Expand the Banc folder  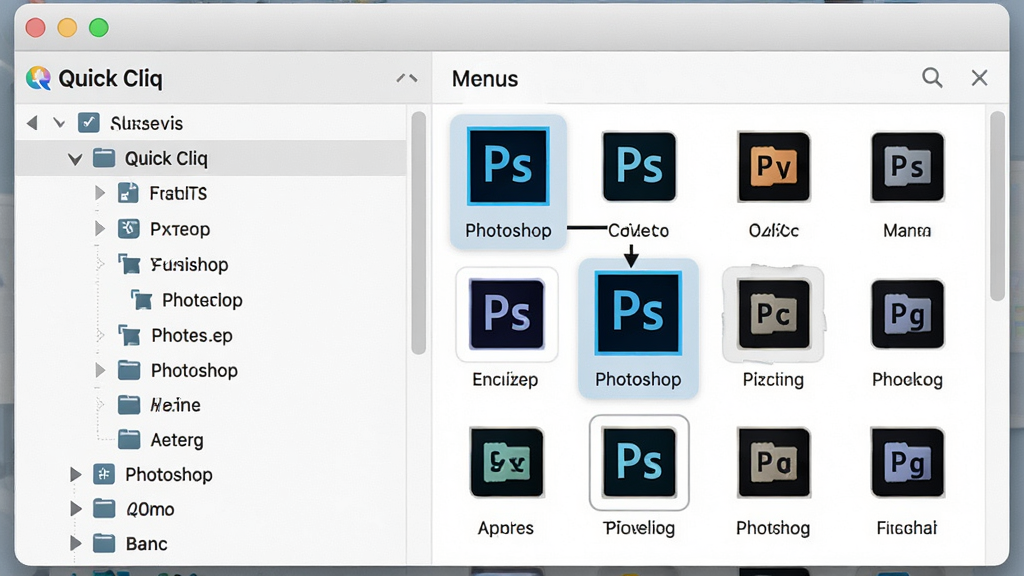pos(75,543)
